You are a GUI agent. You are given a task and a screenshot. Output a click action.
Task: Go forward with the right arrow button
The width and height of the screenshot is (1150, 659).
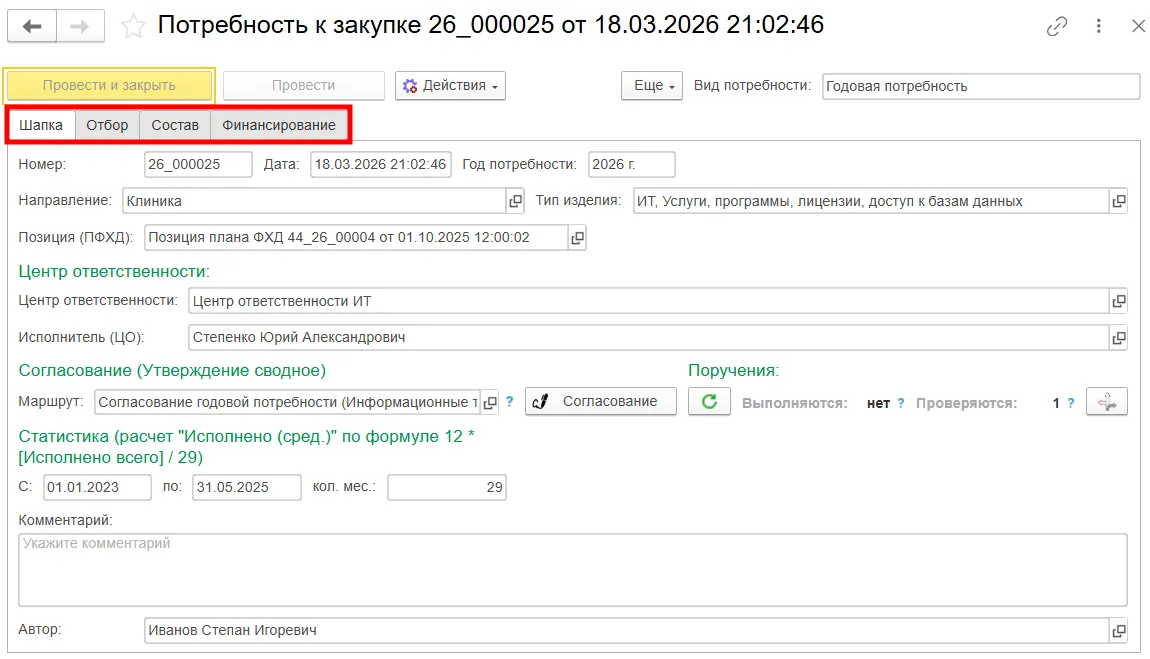tap(80, 26)
